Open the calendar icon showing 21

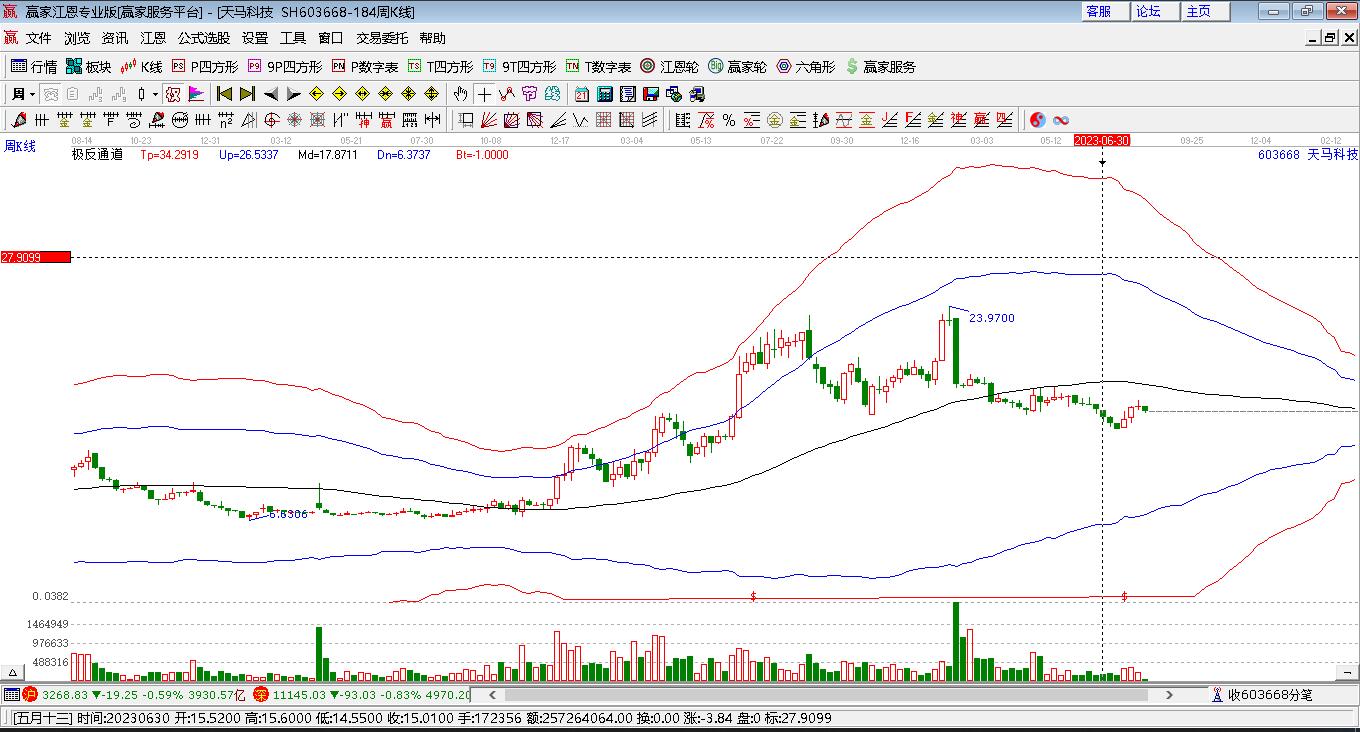pyautogui.click(x=582, y=94)
